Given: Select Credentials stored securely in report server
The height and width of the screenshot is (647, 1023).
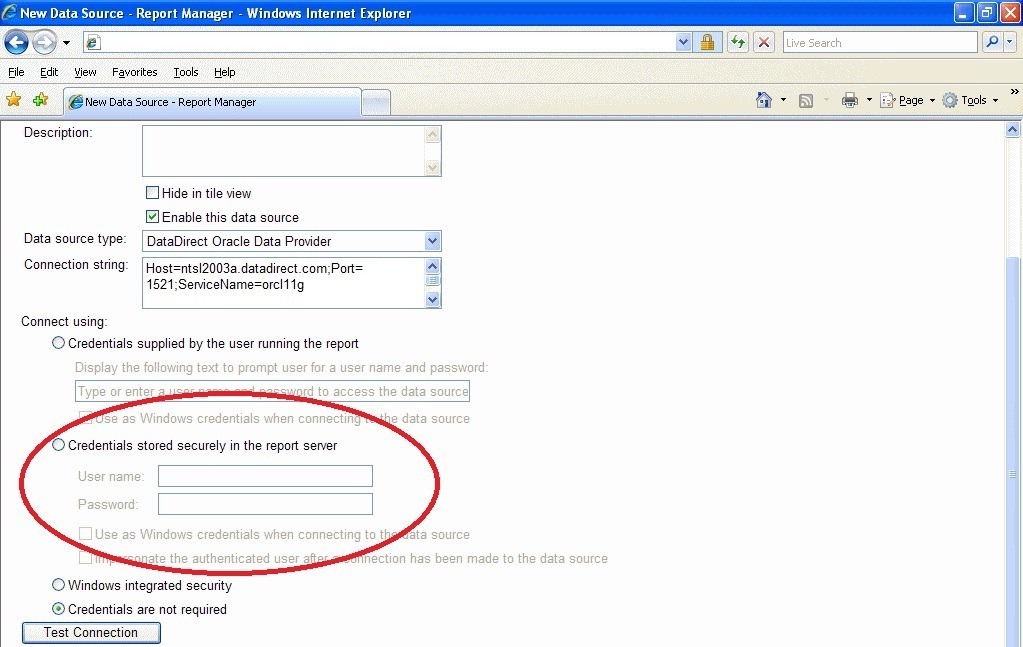Looking at the screenshot, I should (59, 445).
